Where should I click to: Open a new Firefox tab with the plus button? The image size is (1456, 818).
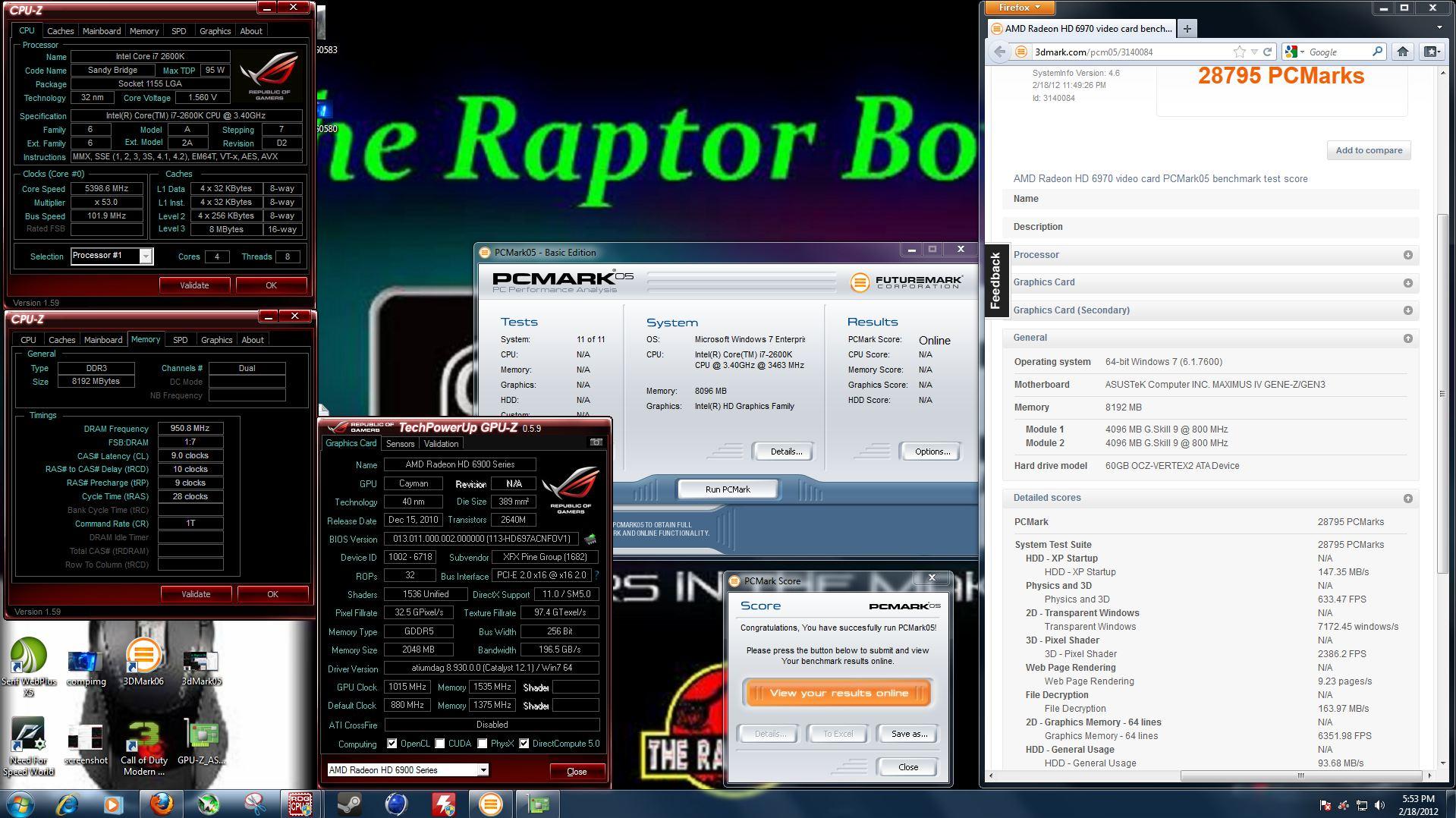[1187, 29]
